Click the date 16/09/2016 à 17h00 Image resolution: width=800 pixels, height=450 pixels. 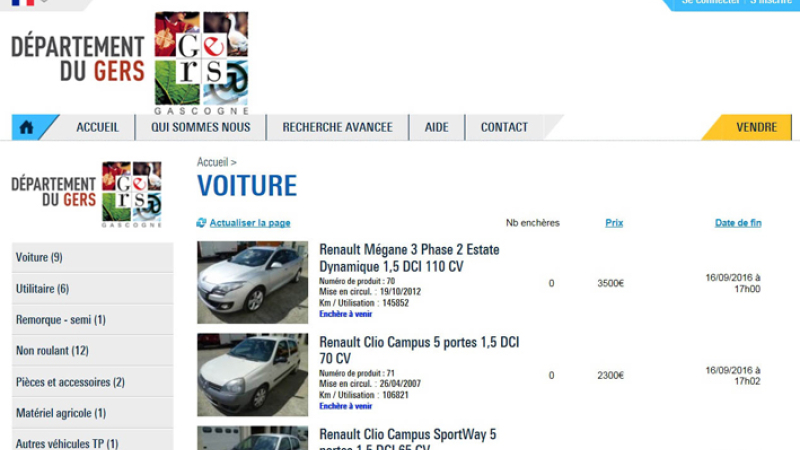coord(733,283)
